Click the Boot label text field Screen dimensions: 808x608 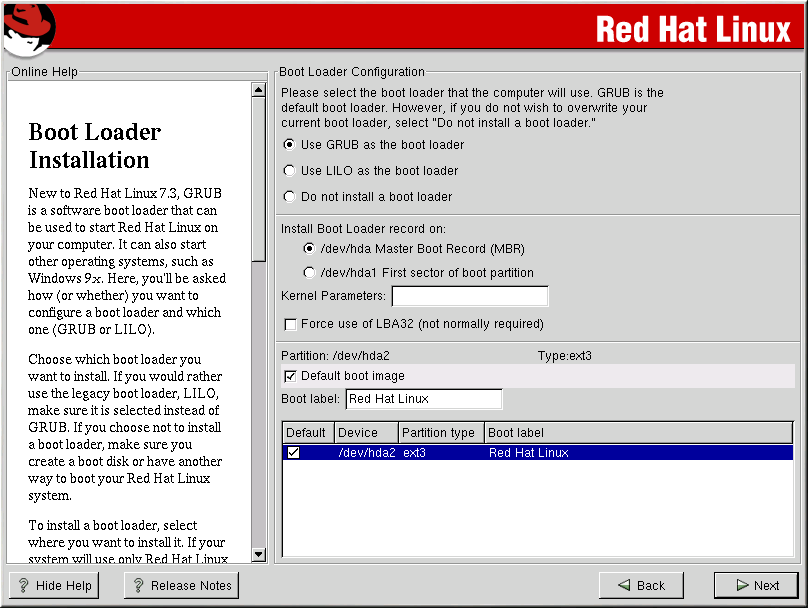coord(424,399)
